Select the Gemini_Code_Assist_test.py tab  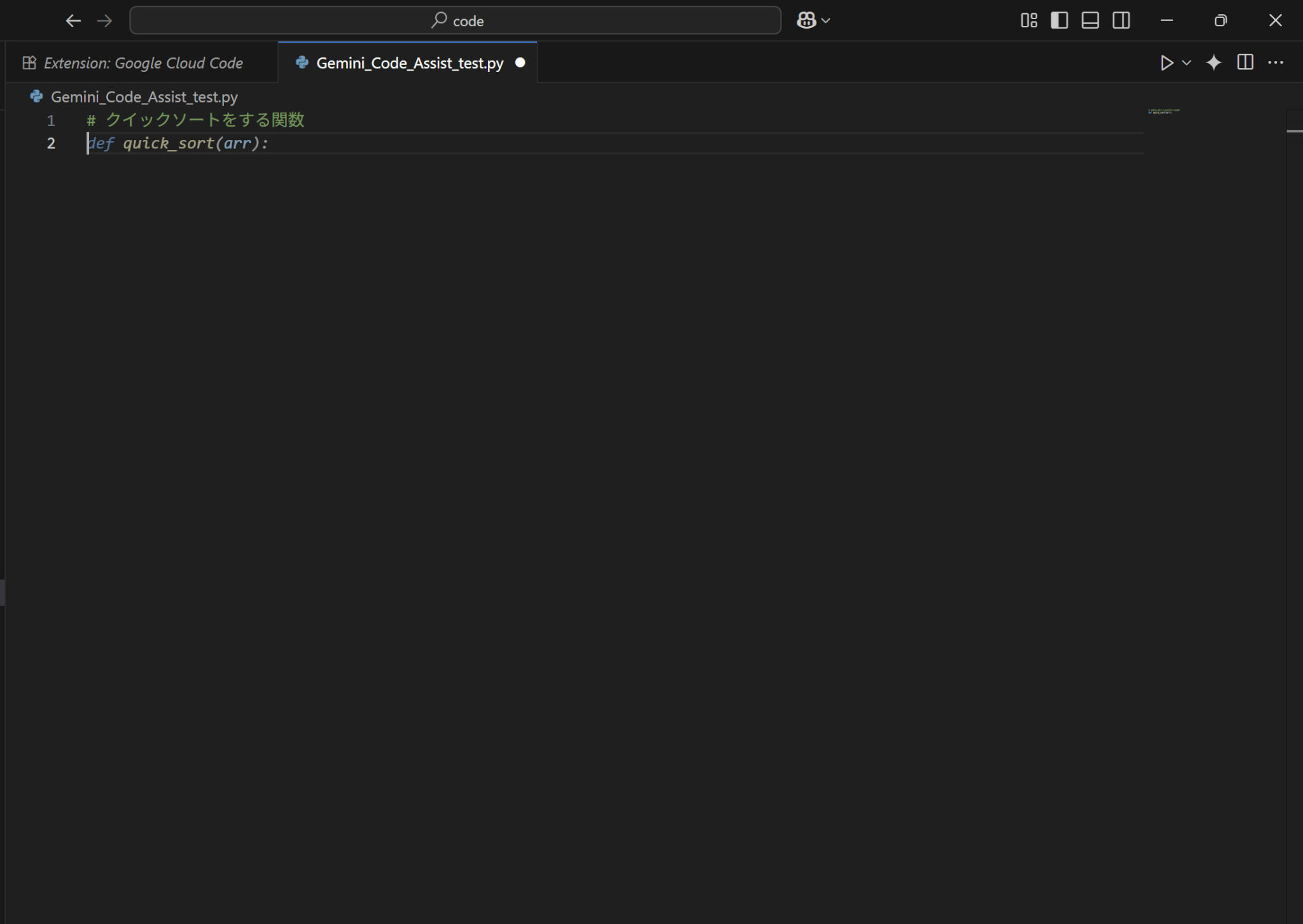[408, 62]
